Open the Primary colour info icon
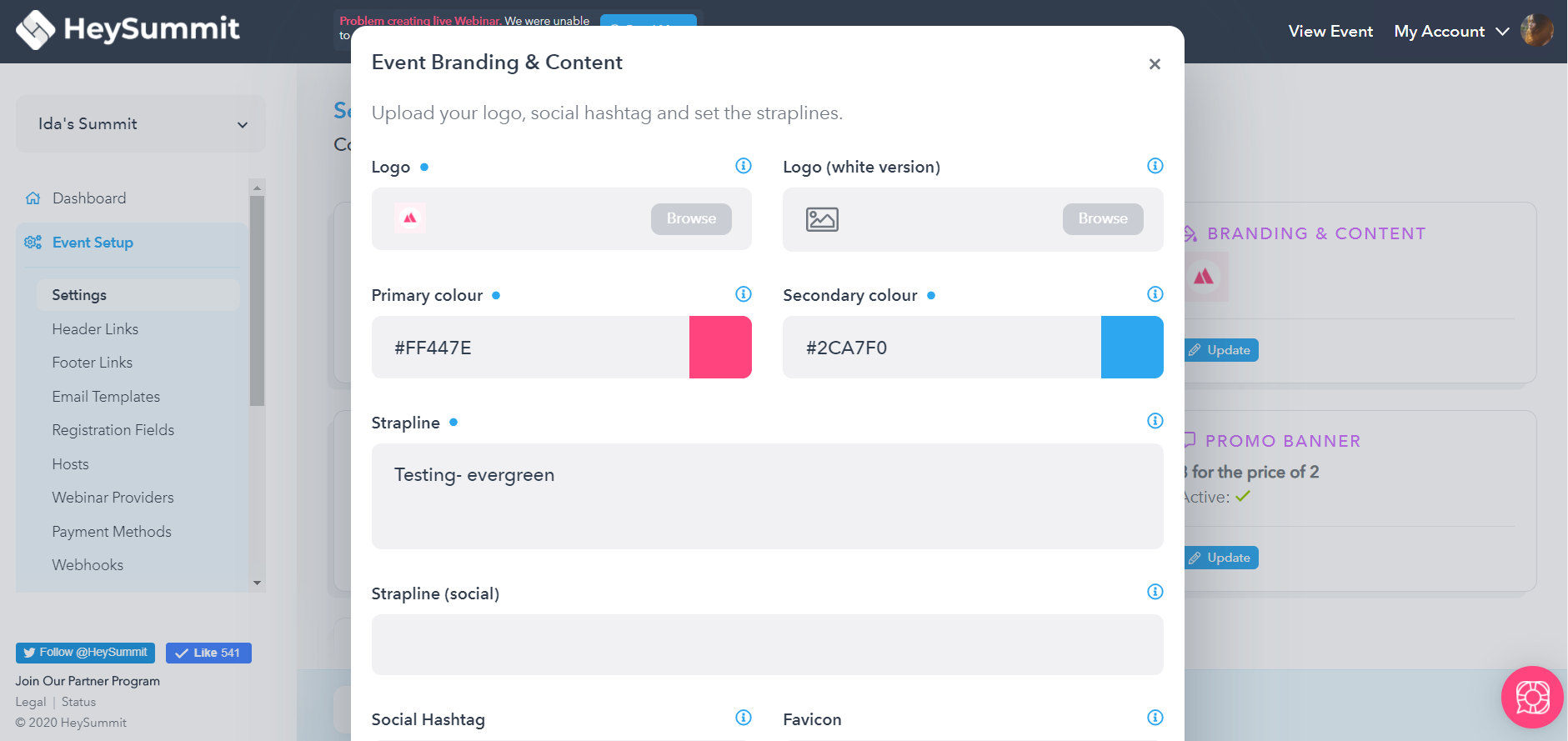This screenshot has width=1568, height=741. pyautogui.click(x=744, y=294)
